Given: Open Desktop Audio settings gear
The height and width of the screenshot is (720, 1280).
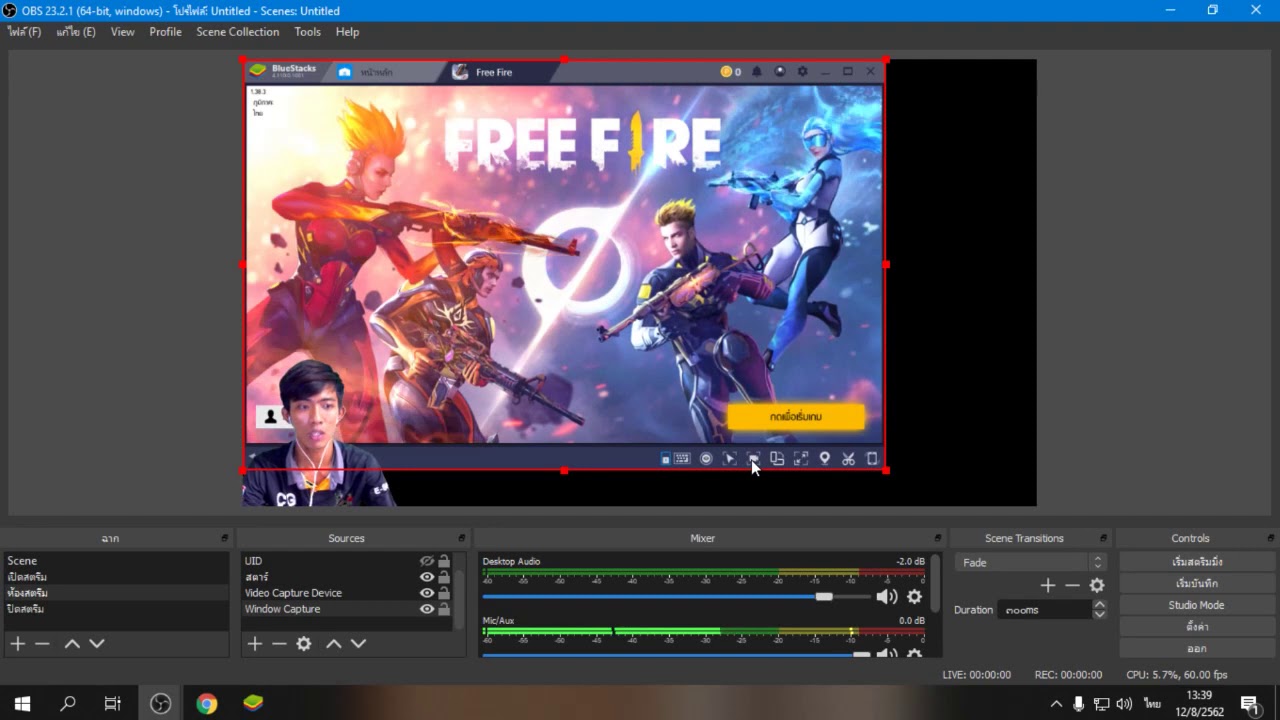Looking at the screenshot, I should pyautogui.click(x=914, y=597).
